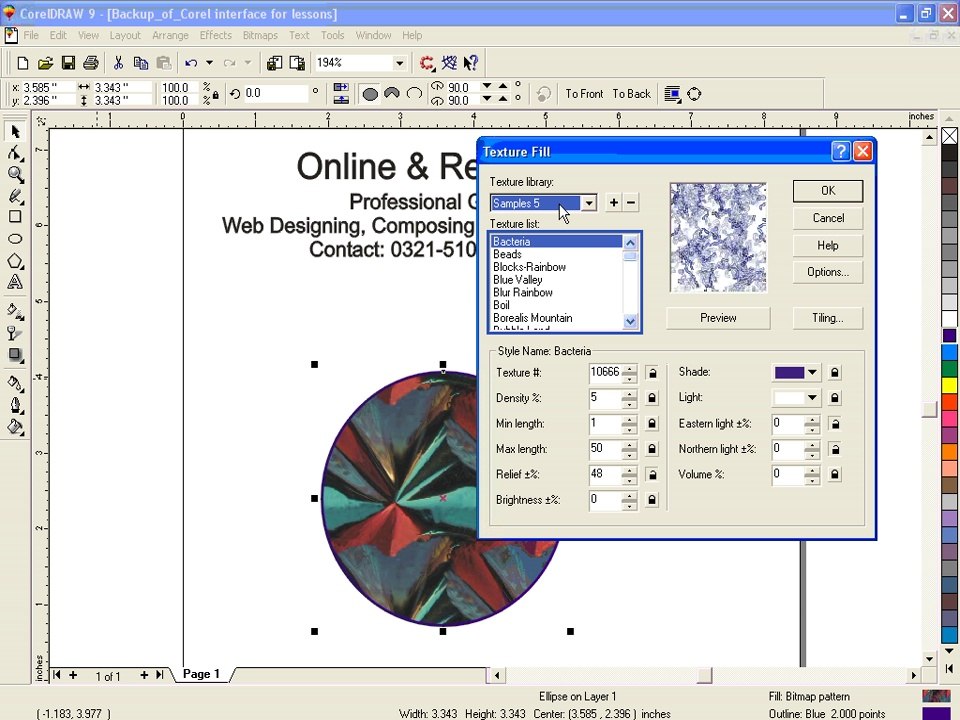960x720 pixels.
Task: Select the Shape tool in toolbox
Action: (x=15, y=153)
